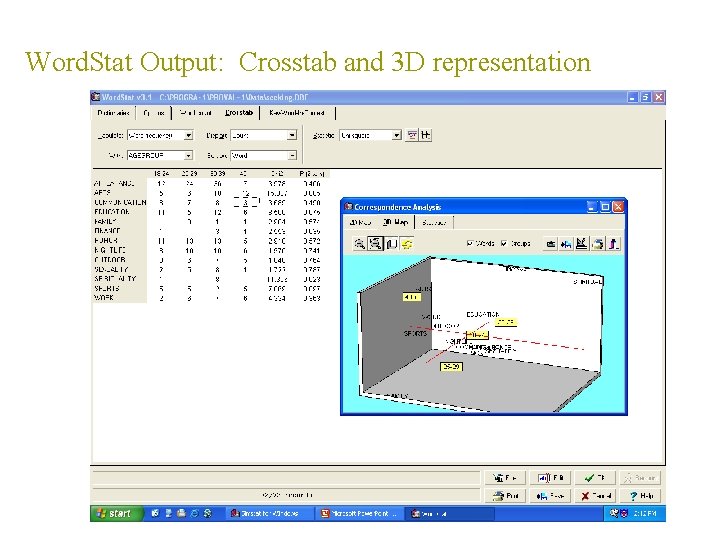This screenshot has width=720, height=540.
Task: Click the yellow group label right of EDUCATION
Action: point(506,322)
